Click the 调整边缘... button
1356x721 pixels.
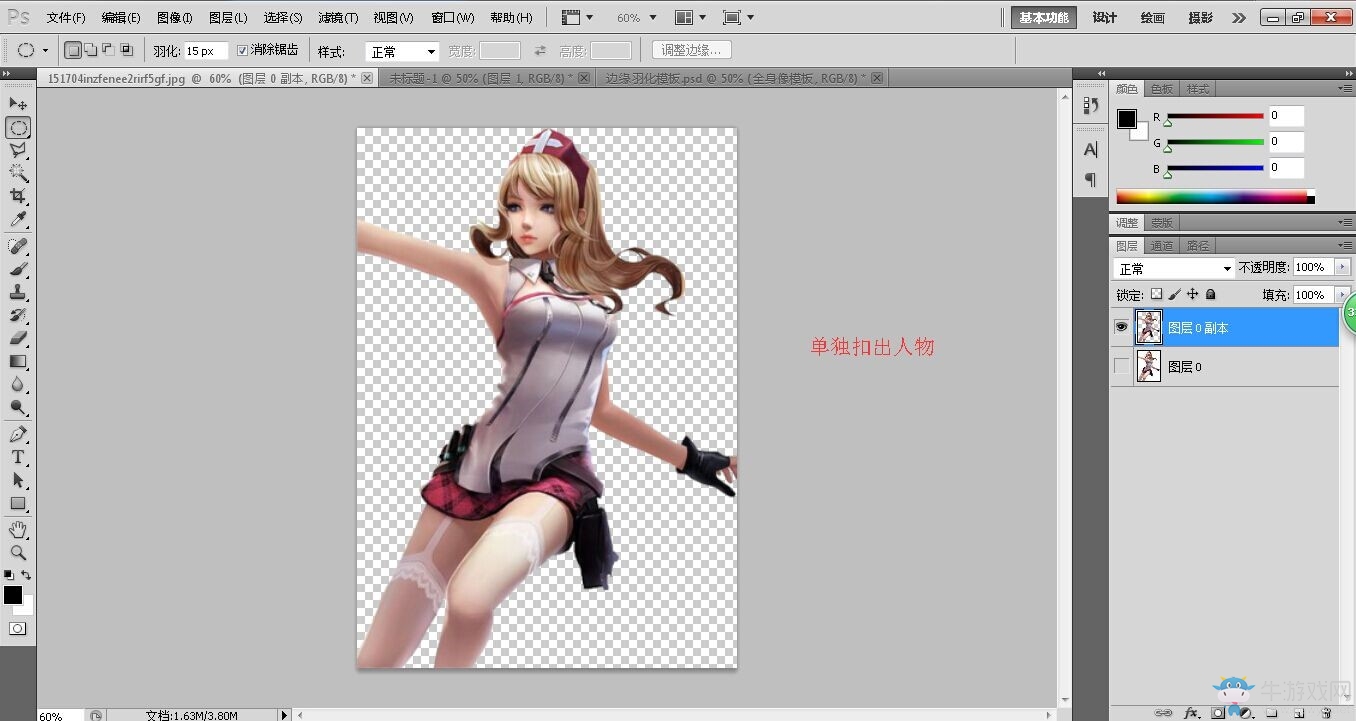[x=691, y=50]
